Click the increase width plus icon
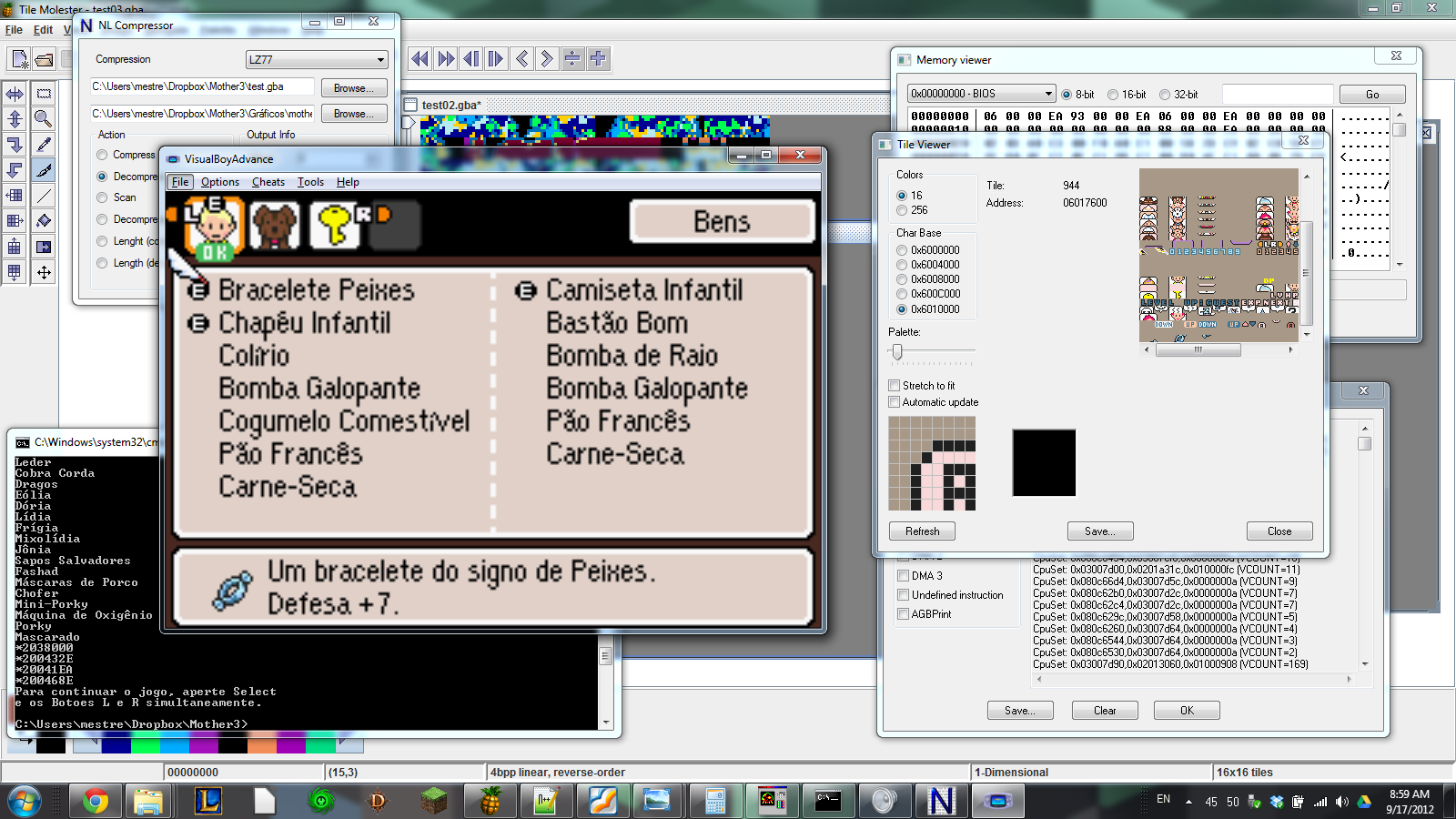Screen dimensions: 1456x819 (598, 59)
